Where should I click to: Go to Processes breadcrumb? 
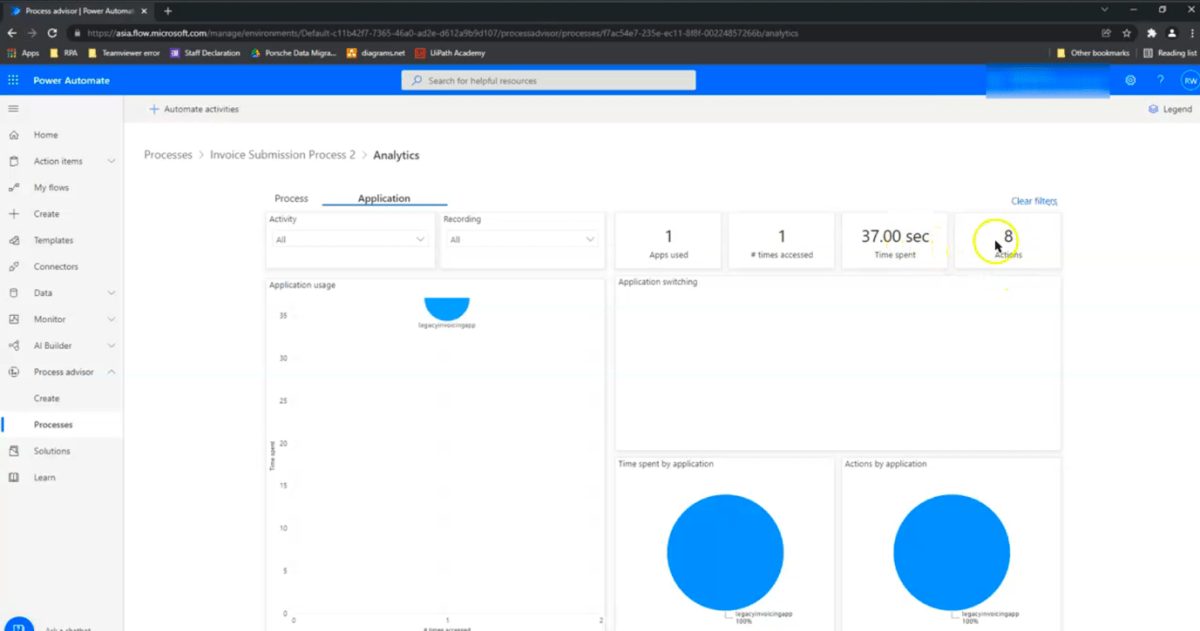(x=168, y=155)
